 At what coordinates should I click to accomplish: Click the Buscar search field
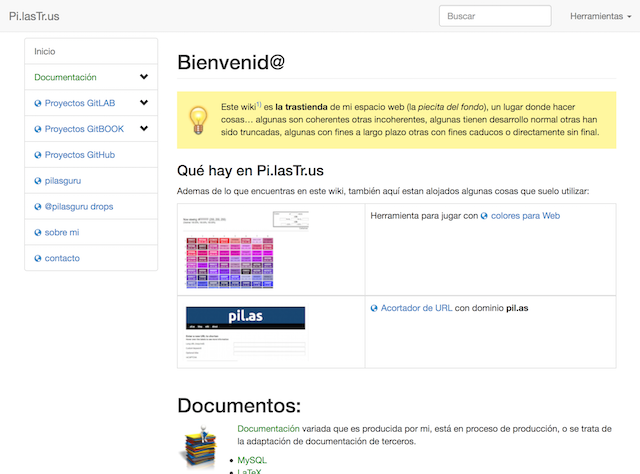point(494,16)
